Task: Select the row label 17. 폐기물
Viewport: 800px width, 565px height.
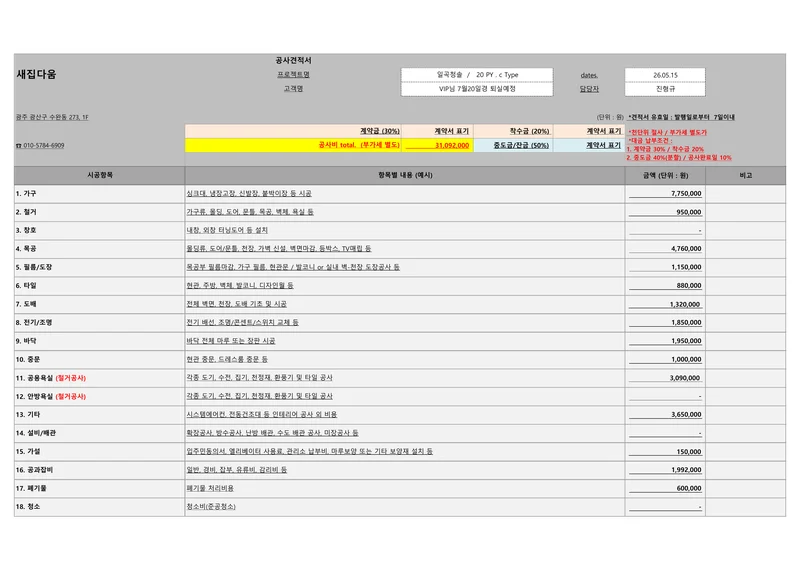Action: click(31, 488)
